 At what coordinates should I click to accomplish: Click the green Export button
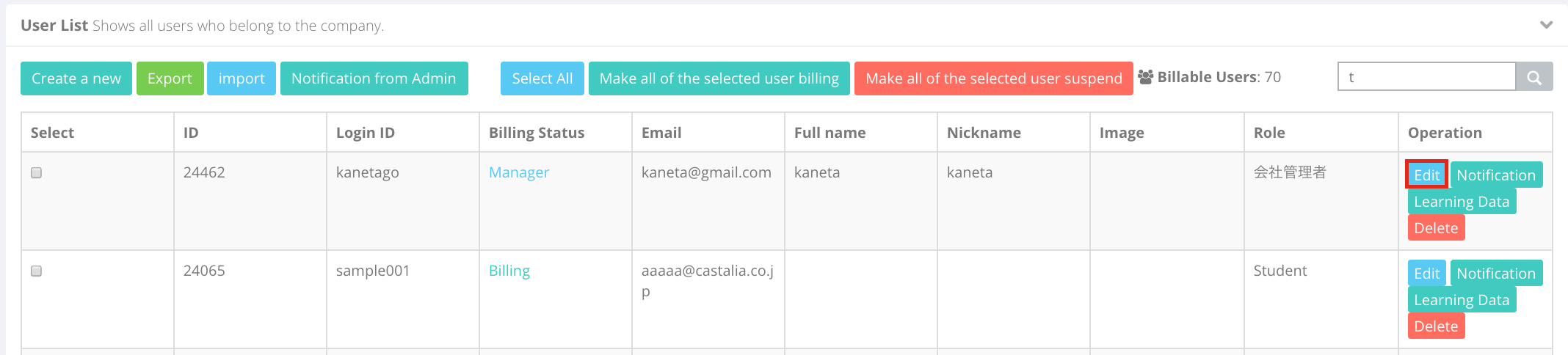click(x=170, y=78)
